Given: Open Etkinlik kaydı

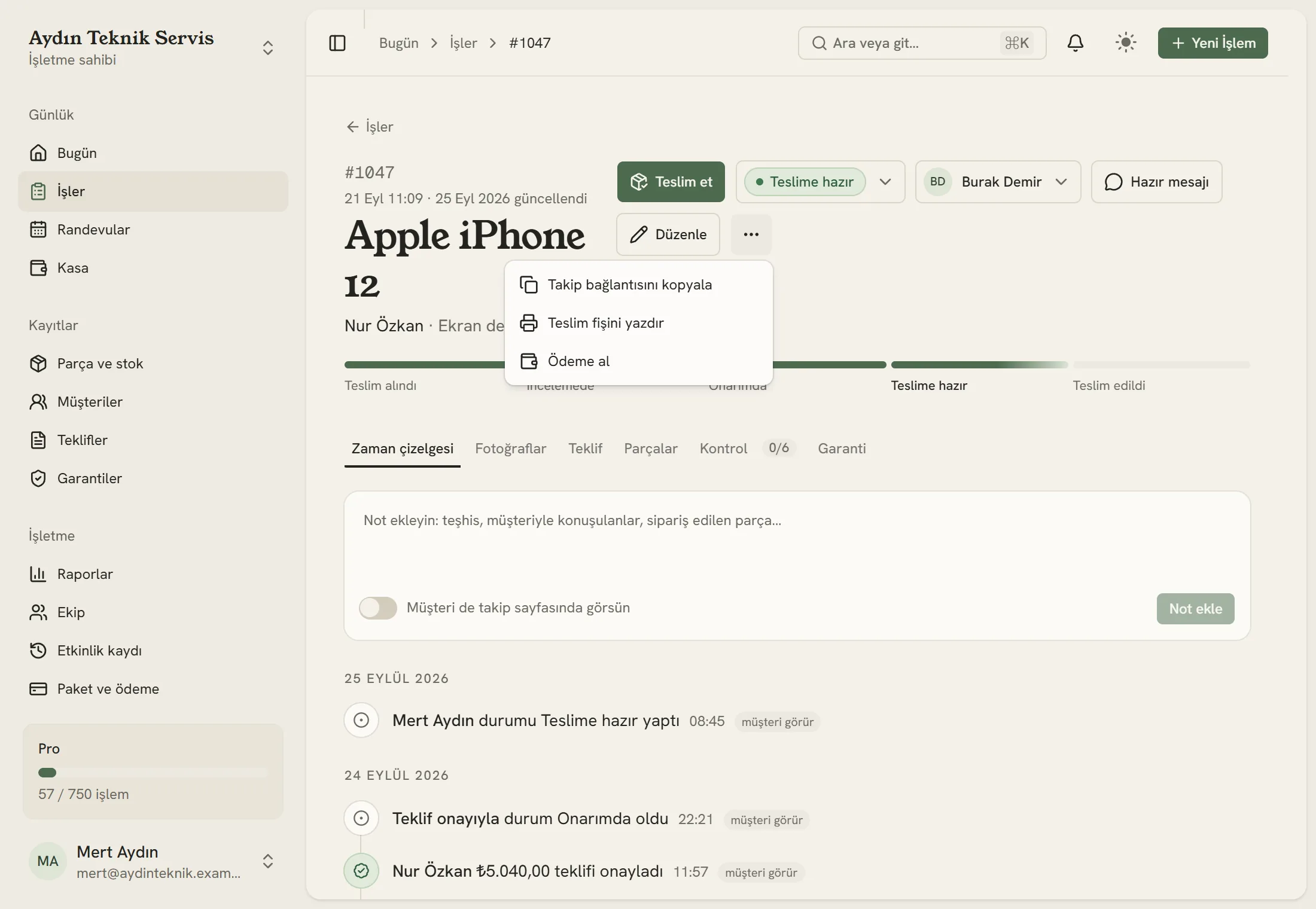Looking at the screenshot, I should point(153,651).
